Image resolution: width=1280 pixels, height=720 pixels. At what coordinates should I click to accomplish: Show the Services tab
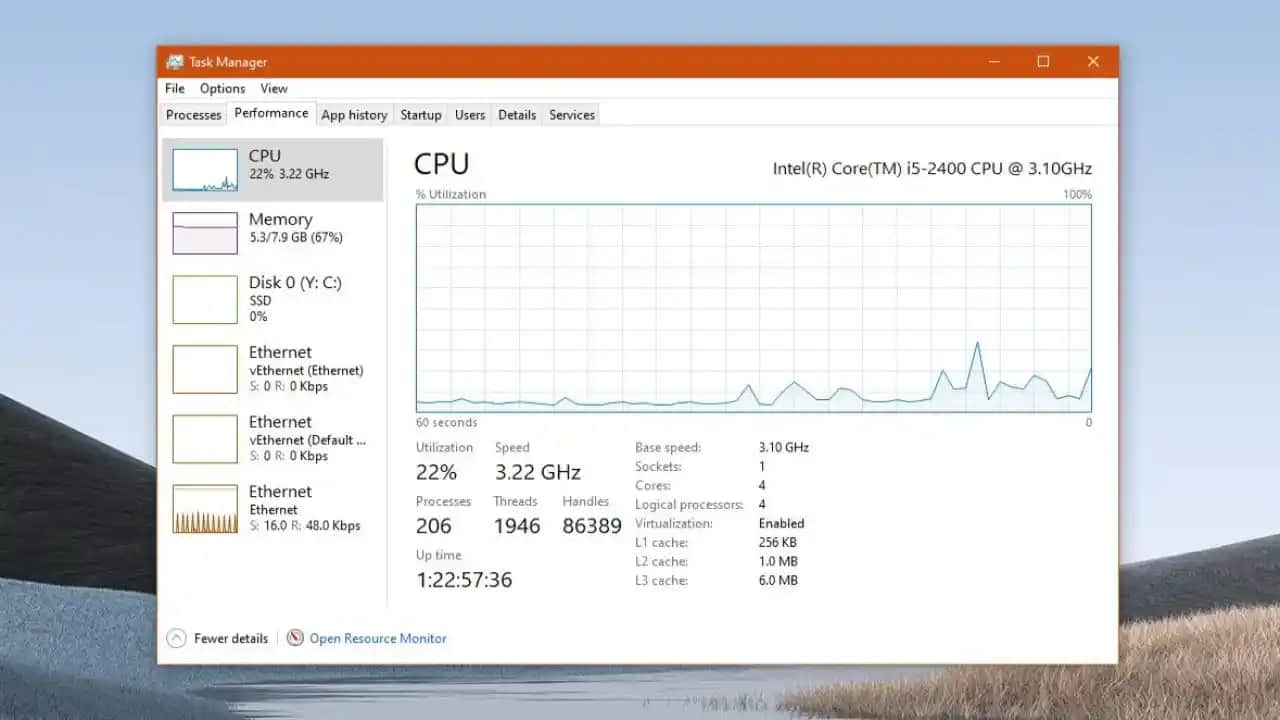coord(572,115)
